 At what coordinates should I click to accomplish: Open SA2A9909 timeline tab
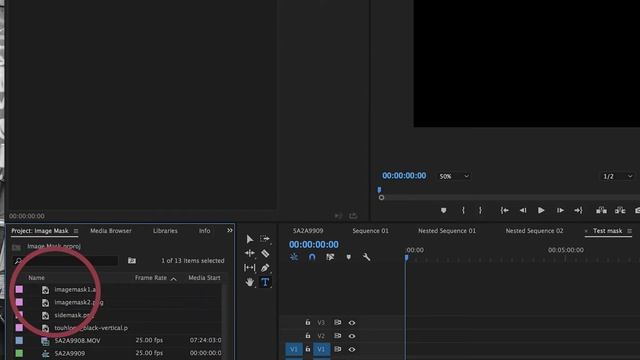308,231
